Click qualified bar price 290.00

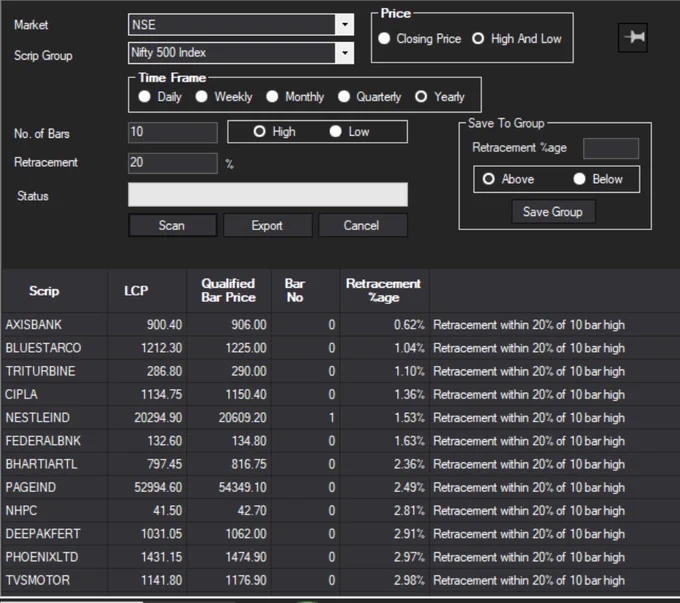[249, 371]
